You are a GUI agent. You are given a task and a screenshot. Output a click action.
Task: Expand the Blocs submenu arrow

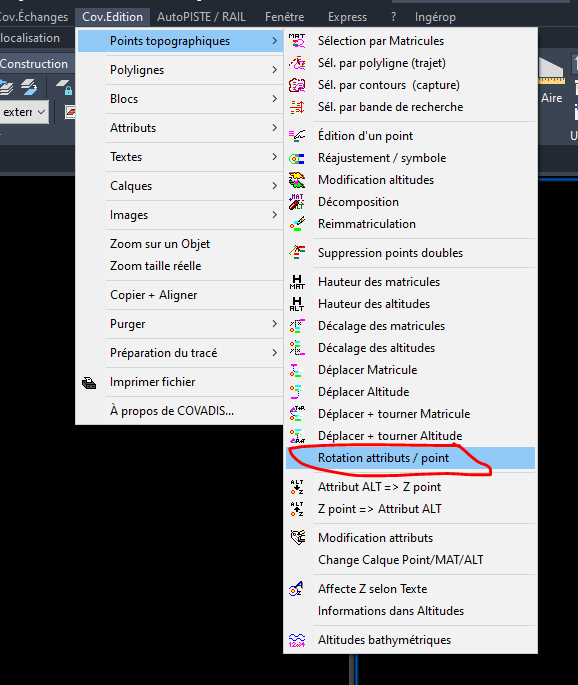274,99
